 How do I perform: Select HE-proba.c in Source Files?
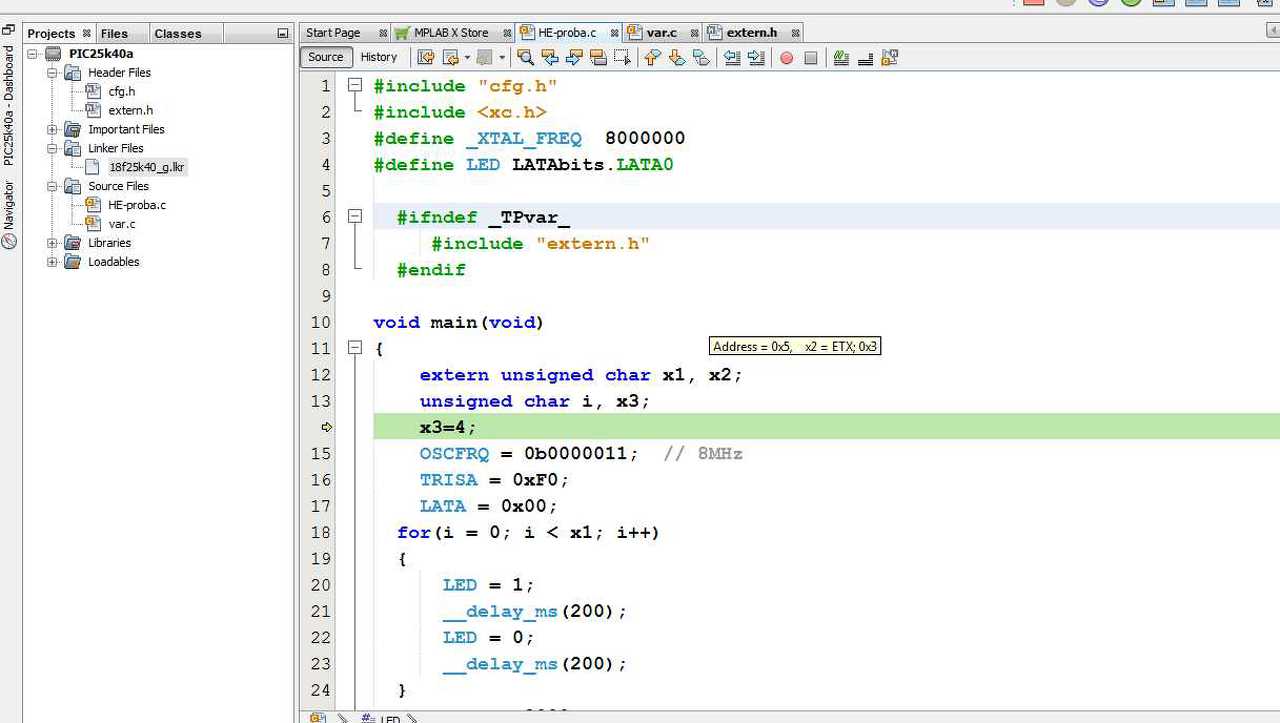[x=137, y=205]
